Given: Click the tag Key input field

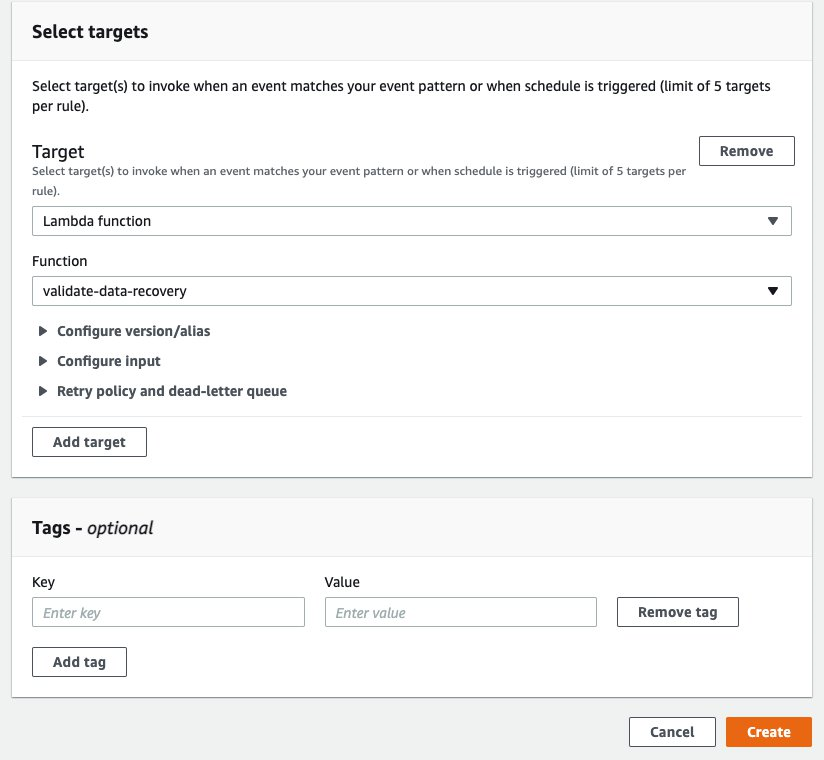Looking at the screenshot, I should 168,611.
